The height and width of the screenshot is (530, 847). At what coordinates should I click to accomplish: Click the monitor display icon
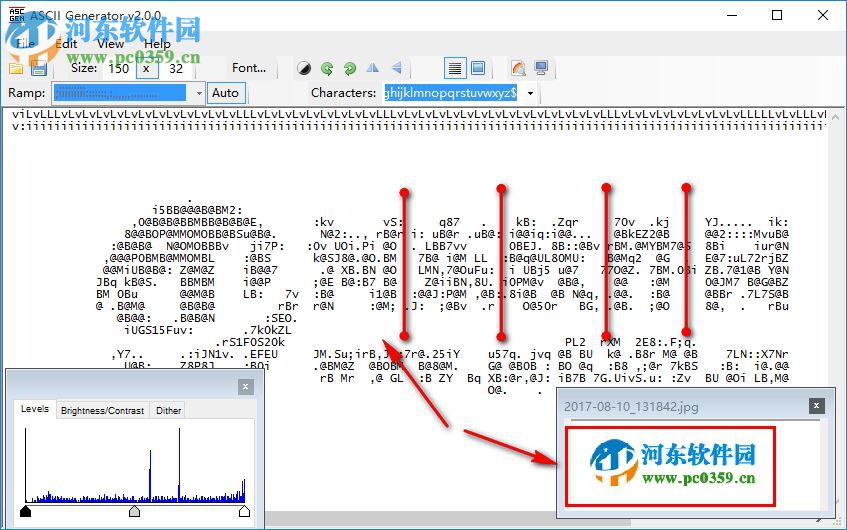(x=541, y=68)
